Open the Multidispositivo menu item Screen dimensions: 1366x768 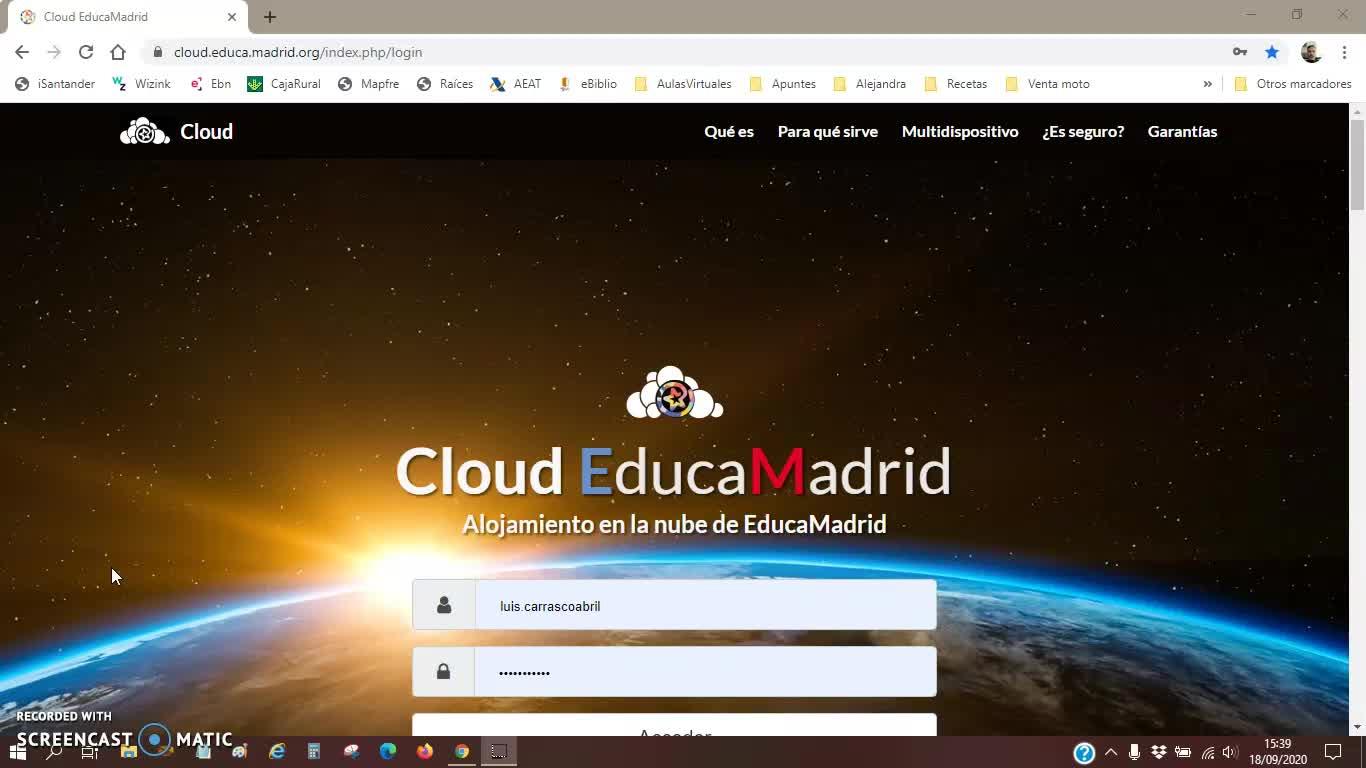960,131
